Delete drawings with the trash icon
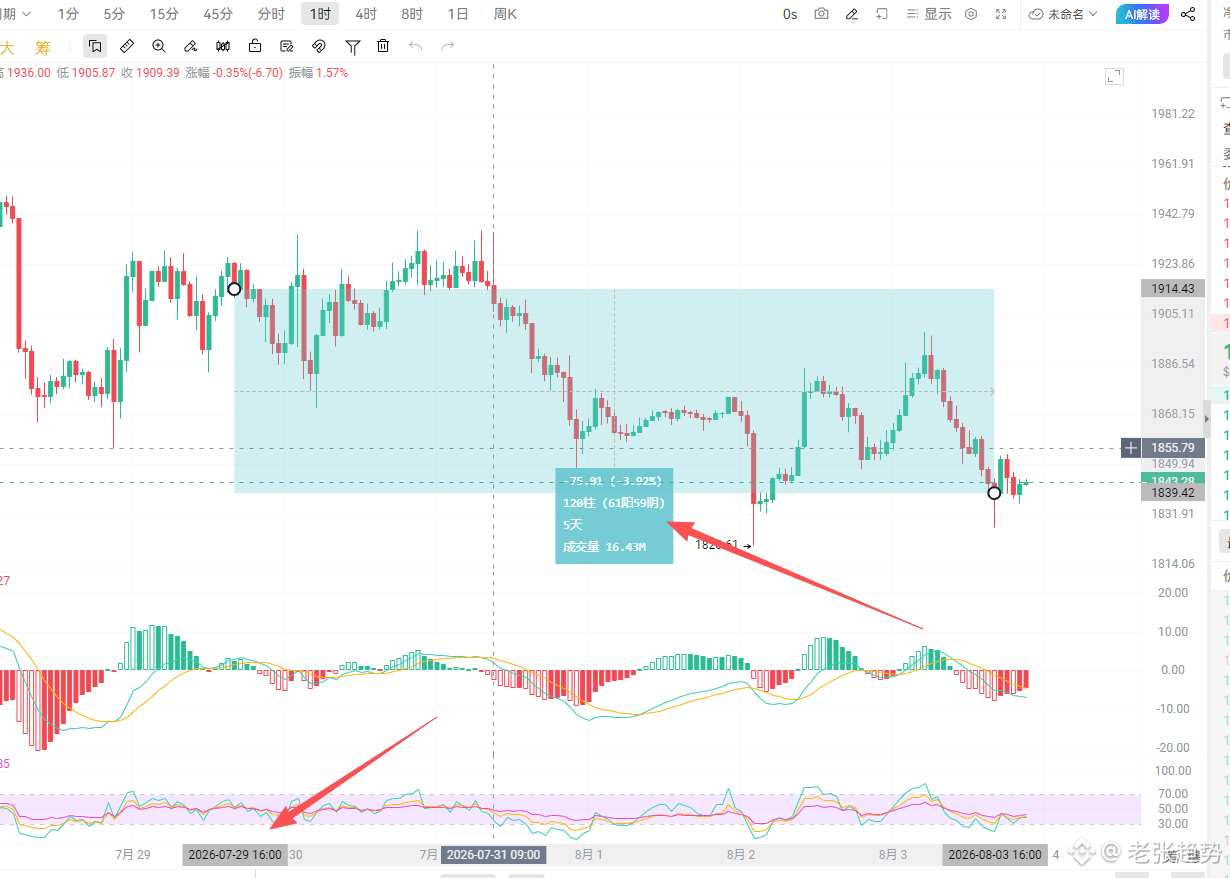The width and height of the screenshot is (1230, 878). click(383, 46)
